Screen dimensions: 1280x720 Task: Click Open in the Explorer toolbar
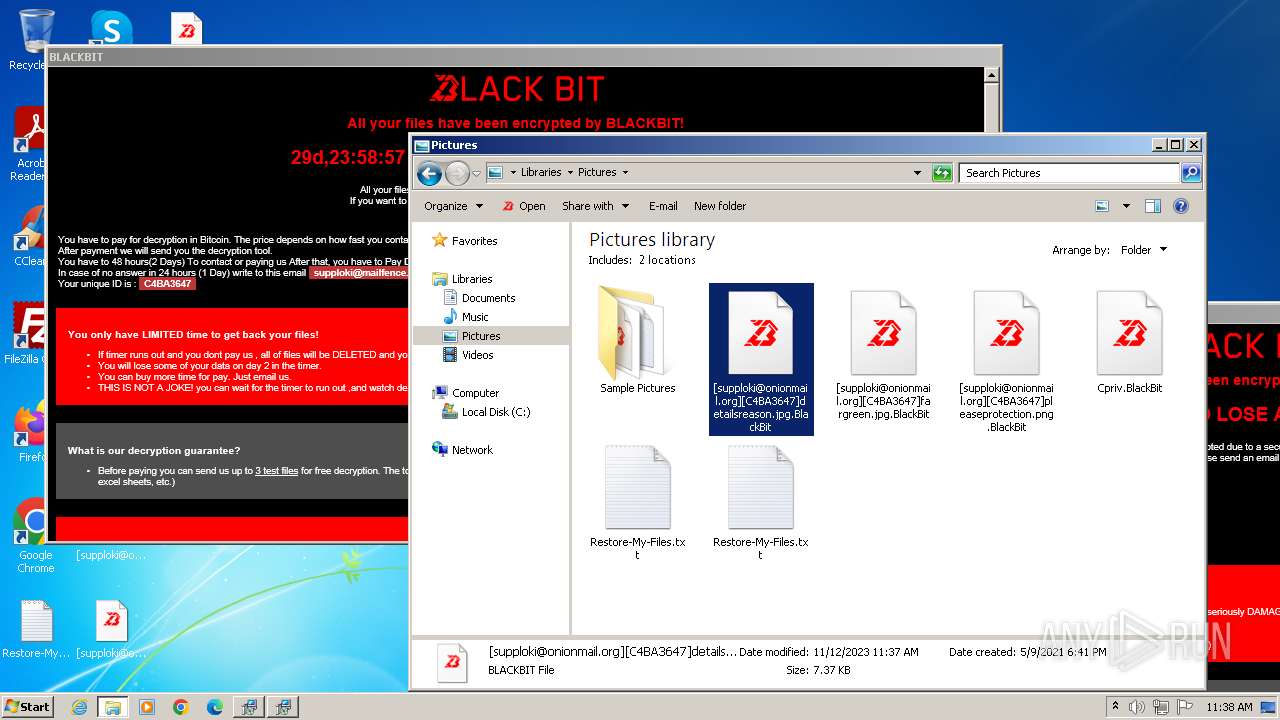[x=523, y=206]
